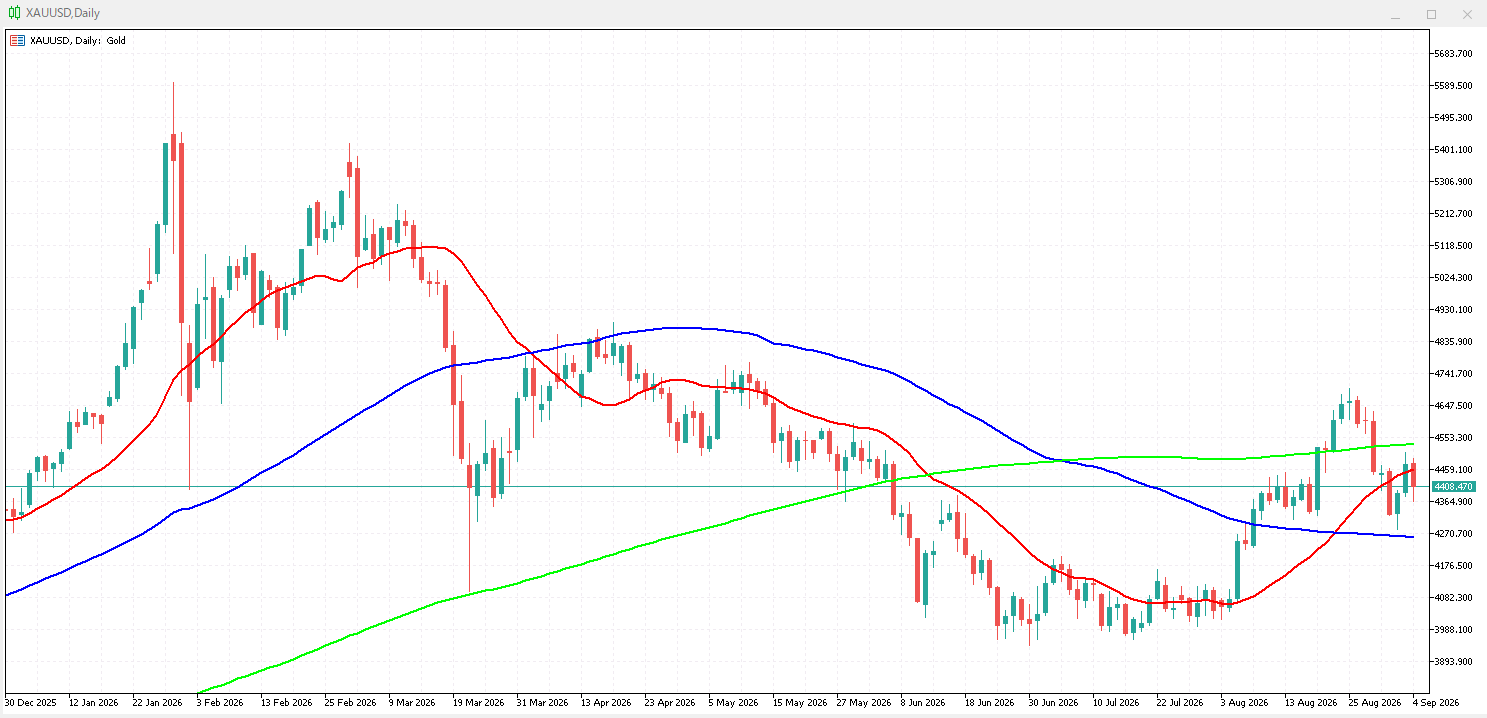Click the 25 Aug 2026 date label
The width and height of the screenshot is (1487, 718).
1375,703
